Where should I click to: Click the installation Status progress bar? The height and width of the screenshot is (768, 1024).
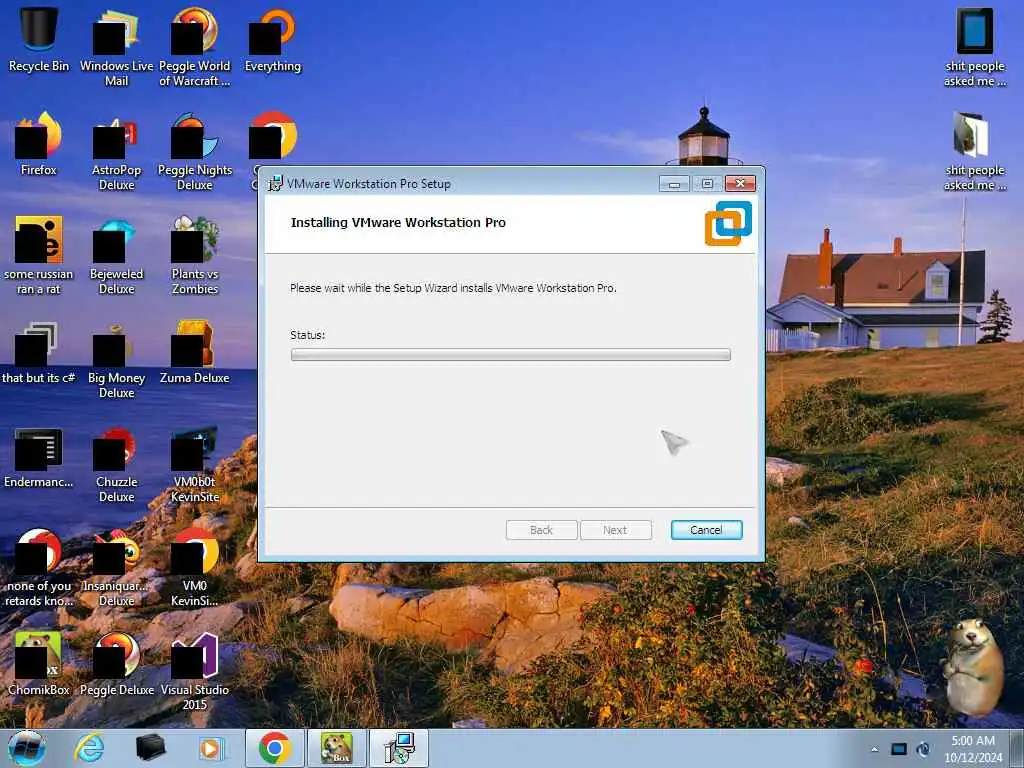click(x=511, y=355)
